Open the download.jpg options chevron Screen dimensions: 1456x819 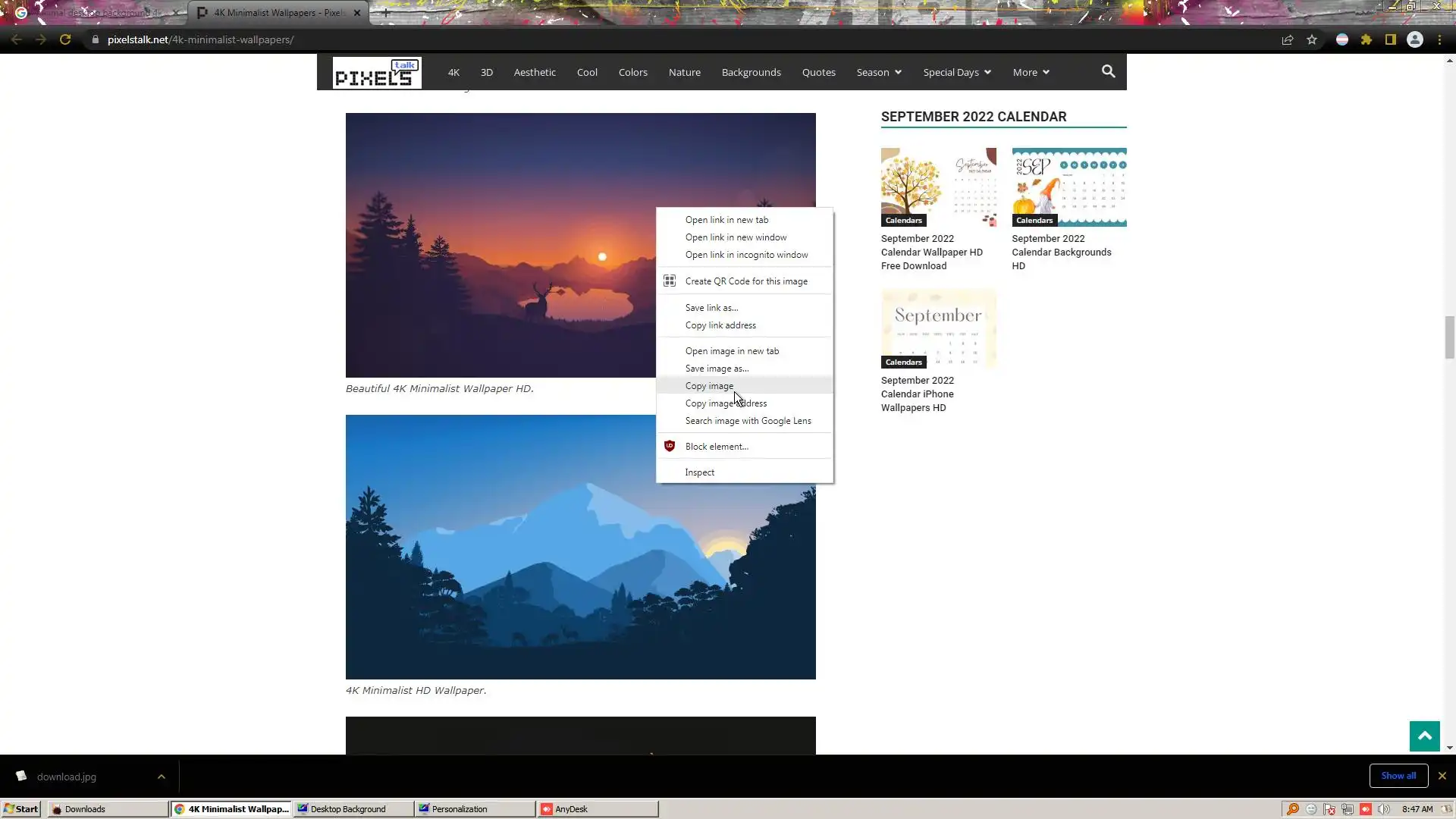[x=161, y=777]
